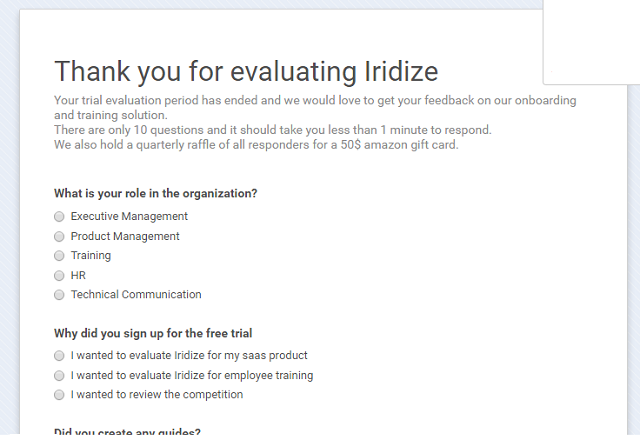Select the Training role radio button
Image resolution: width=640 pixels, height=440 pixels.
pyautogui.click(x=59, y=256)
